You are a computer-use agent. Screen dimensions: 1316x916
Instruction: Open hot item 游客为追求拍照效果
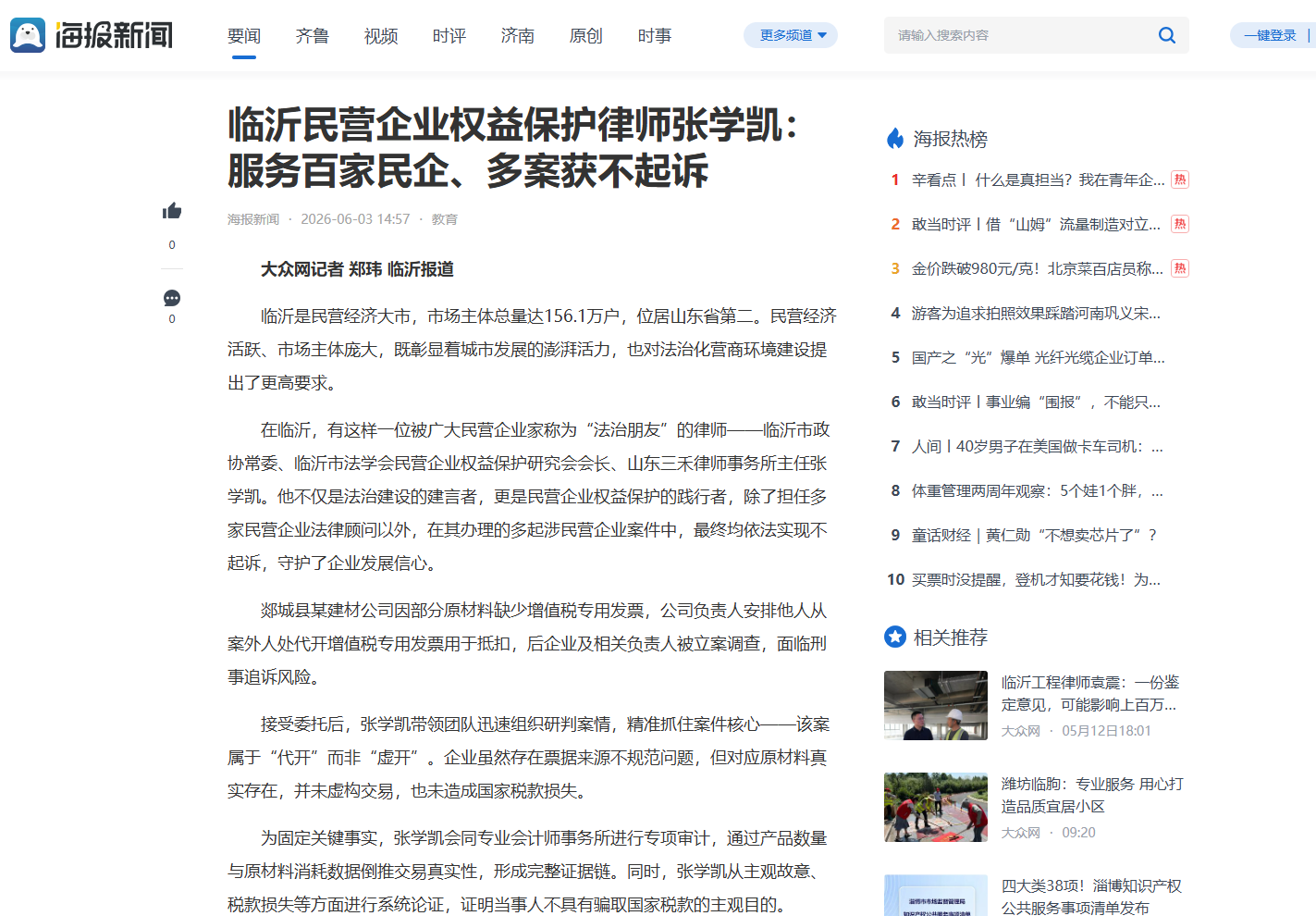pos(1036,314)
